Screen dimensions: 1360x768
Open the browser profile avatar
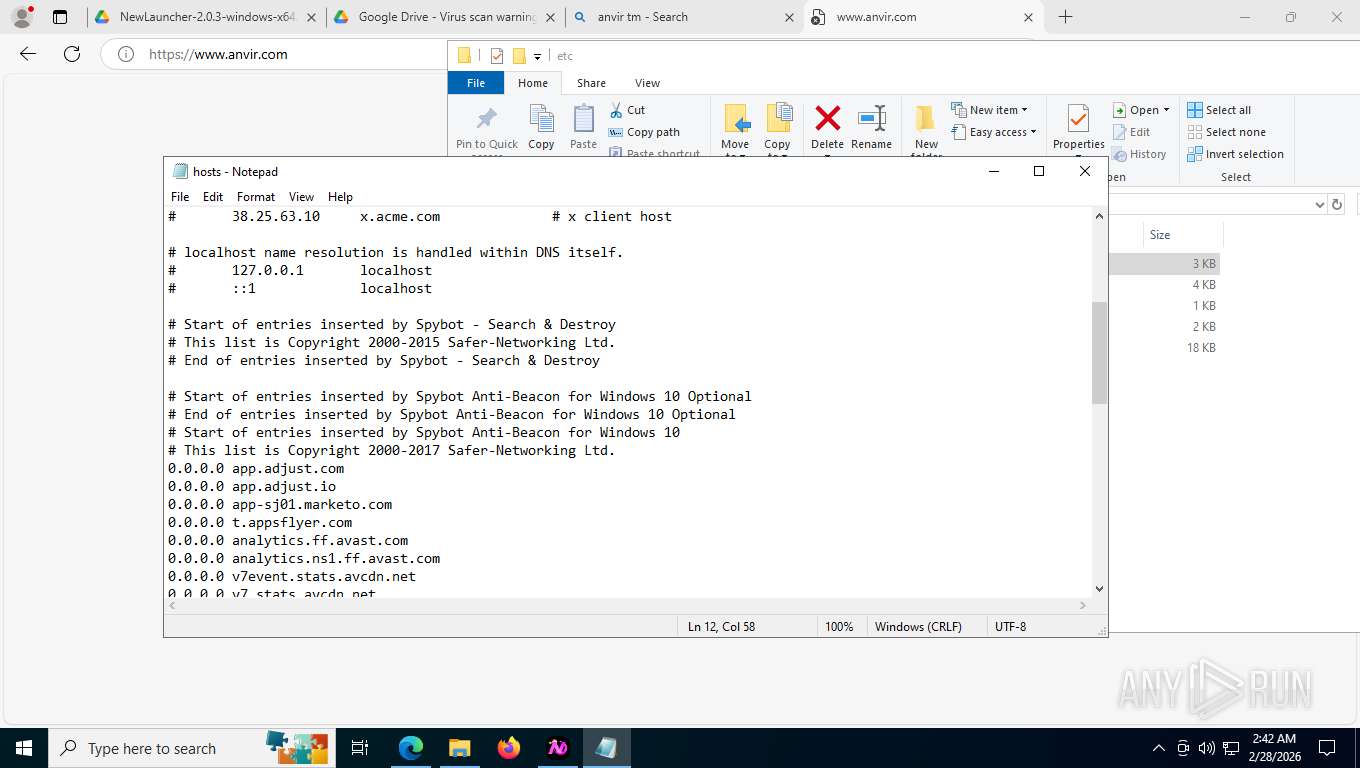[22, 17]
